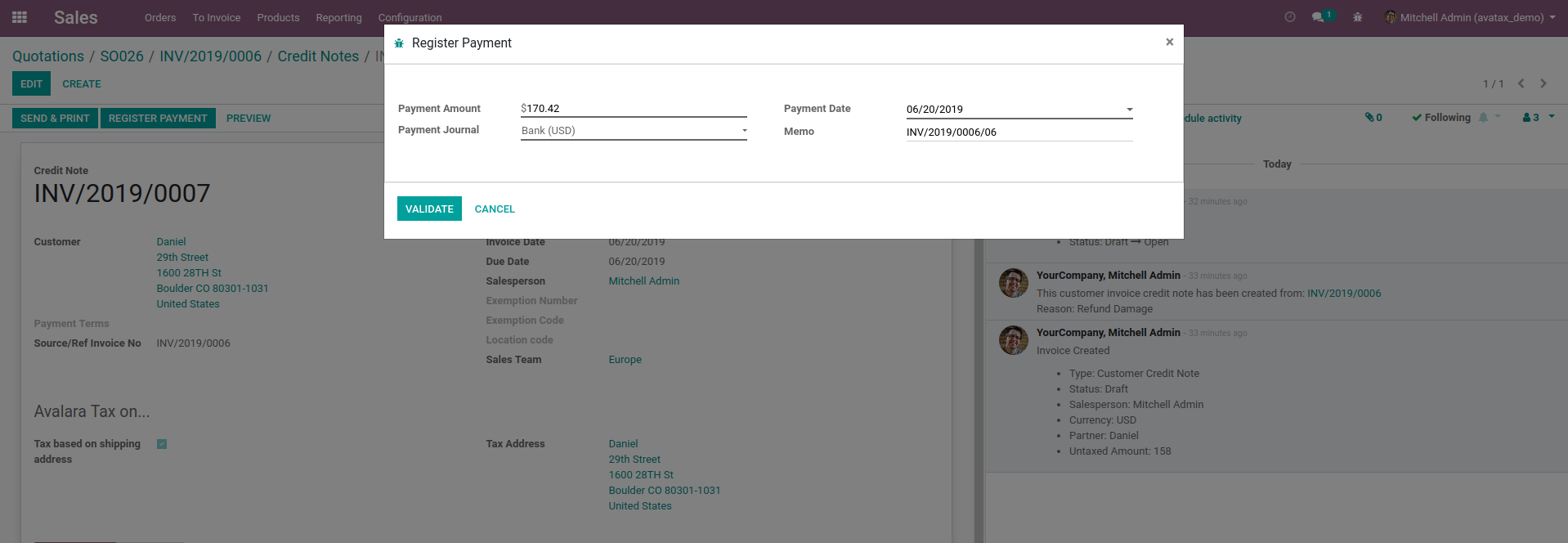Open the conversations chat icon
1568x543 pixels.
pos(1318,17)
